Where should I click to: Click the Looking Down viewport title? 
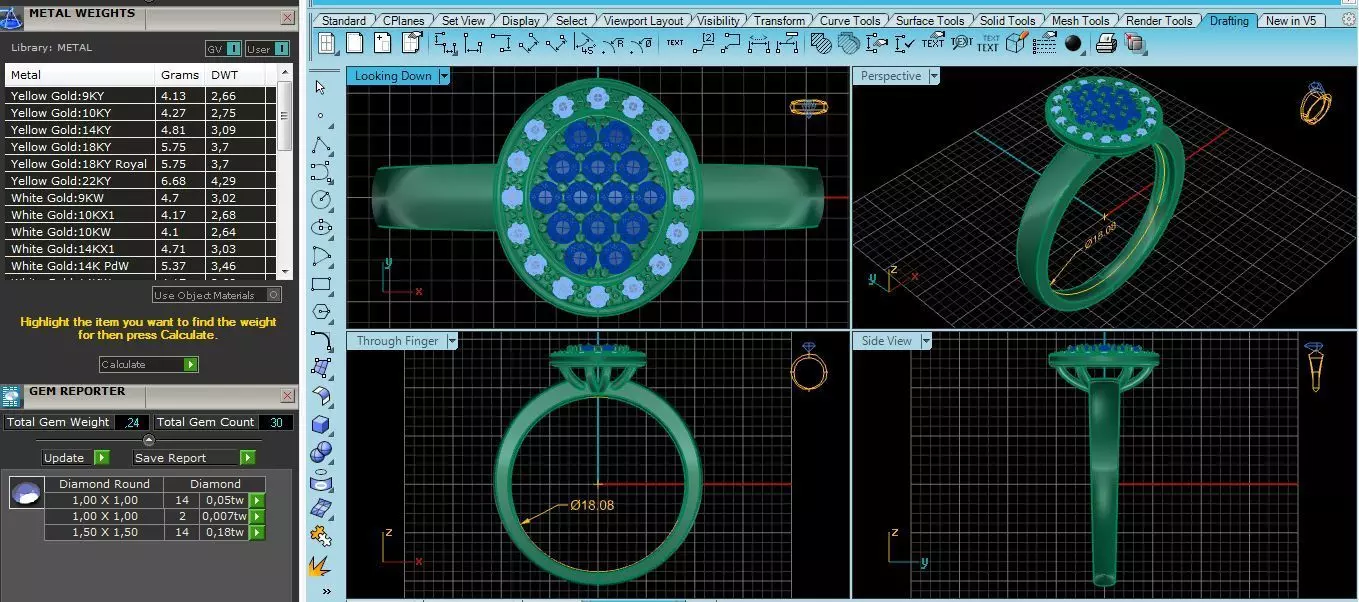393,76
